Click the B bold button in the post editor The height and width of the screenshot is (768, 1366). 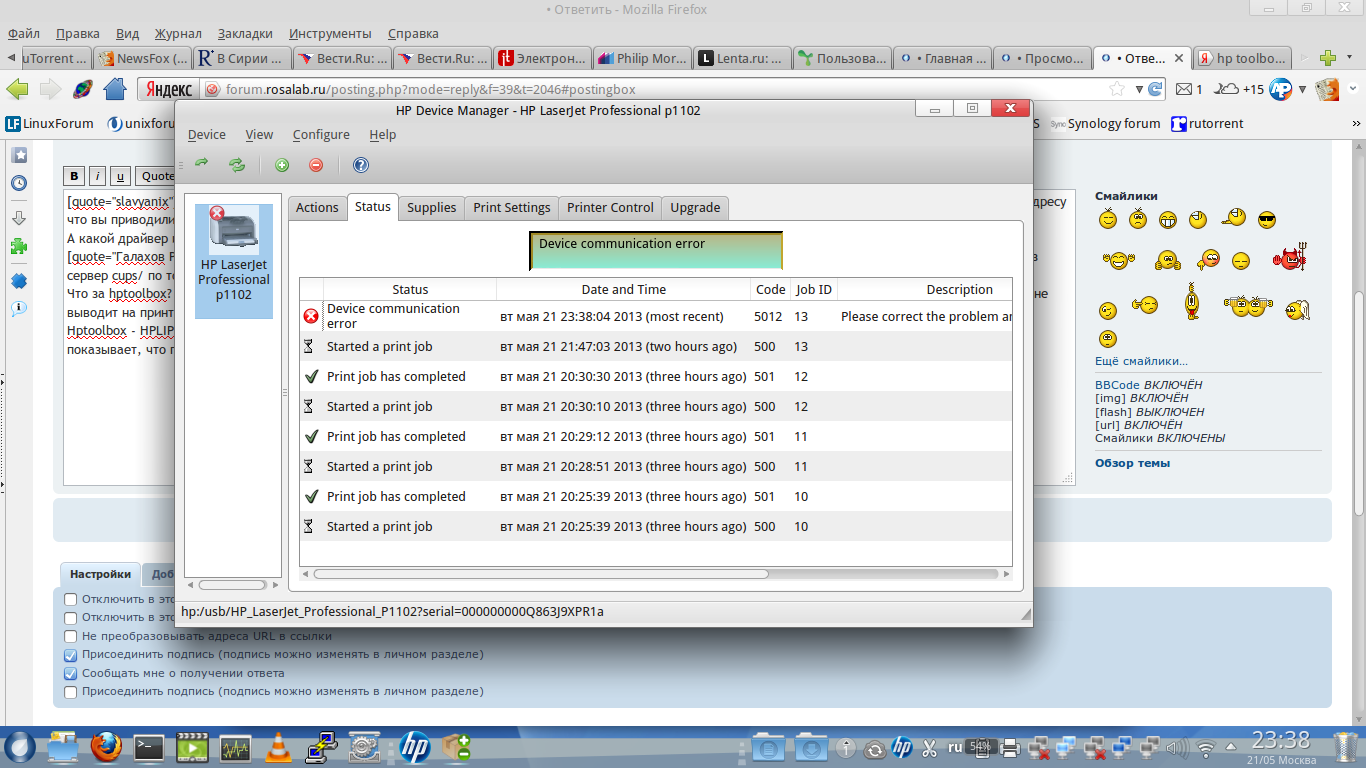pyautogui.click(x=73, y=176)
